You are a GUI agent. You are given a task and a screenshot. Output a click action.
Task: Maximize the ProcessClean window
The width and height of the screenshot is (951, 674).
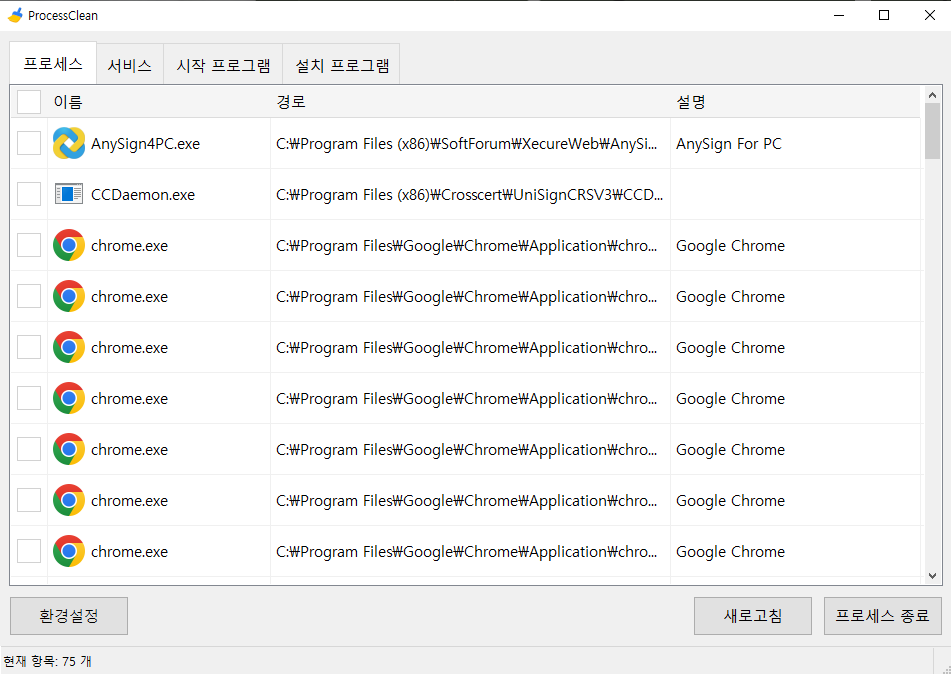(x=884, y=15)
